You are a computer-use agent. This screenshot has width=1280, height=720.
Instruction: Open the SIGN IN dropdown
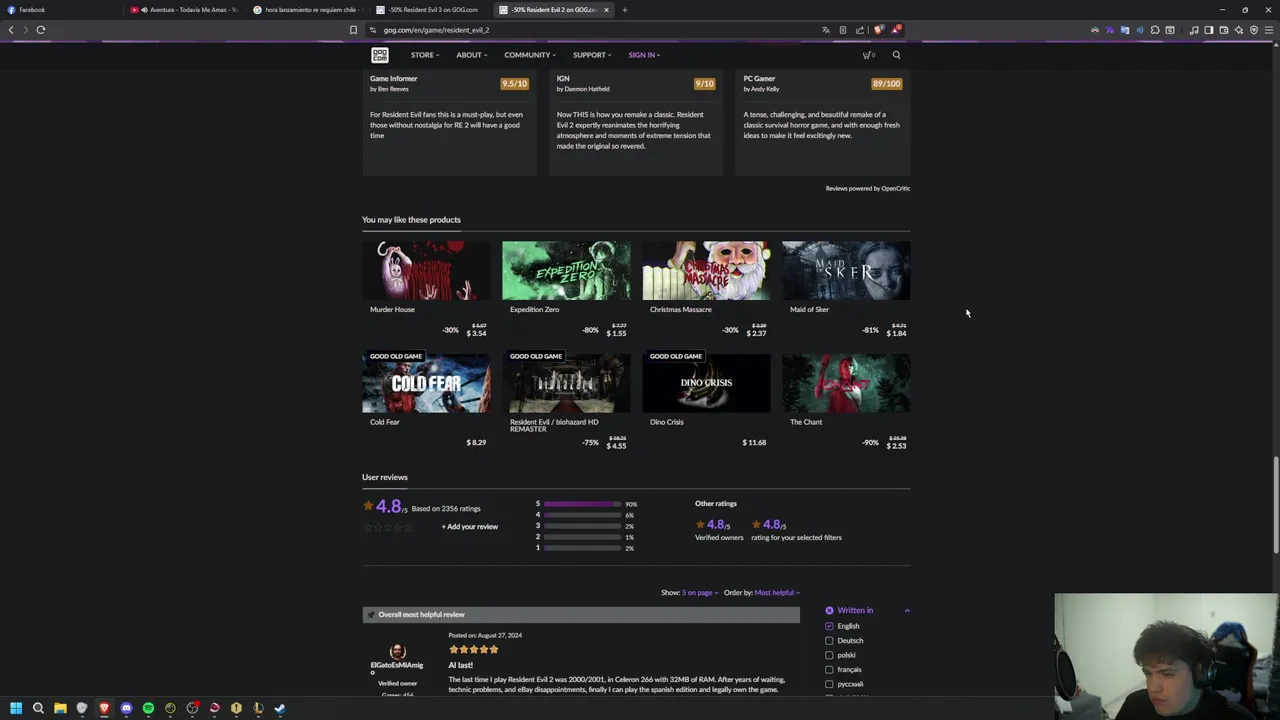644,55
